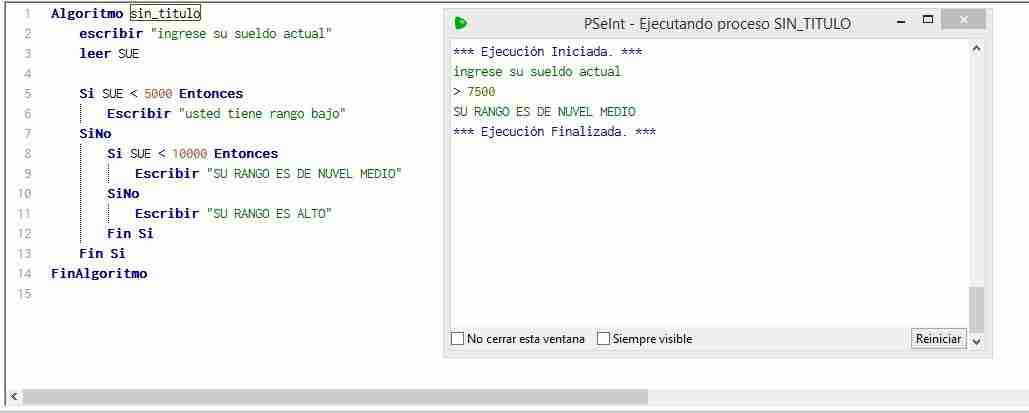
Task: Click the editor horizontal scrollbar thumb
Action: [x=335, y=397]
